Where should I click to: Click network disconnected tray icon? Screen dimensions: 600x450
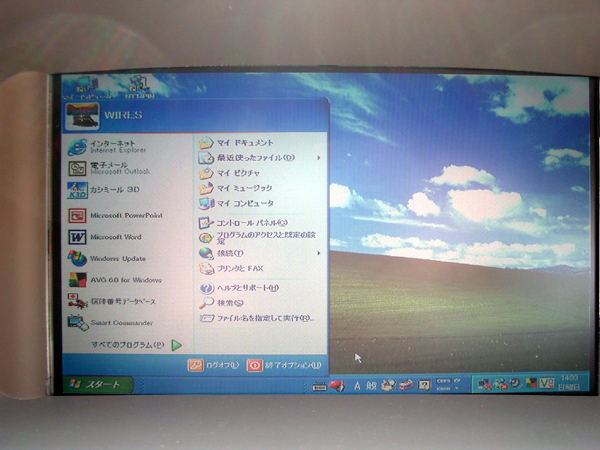[x=485, y=384]
